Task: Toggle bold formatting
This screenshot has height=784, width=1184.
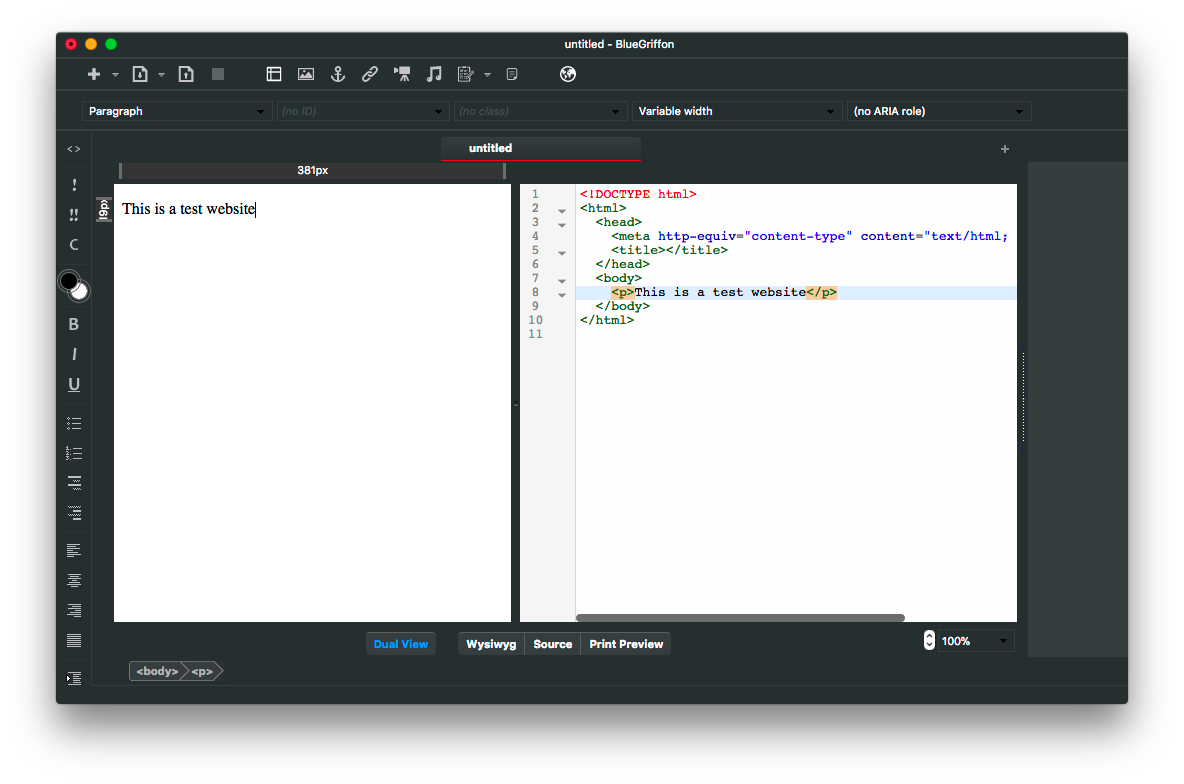Action: pos(74,324)
